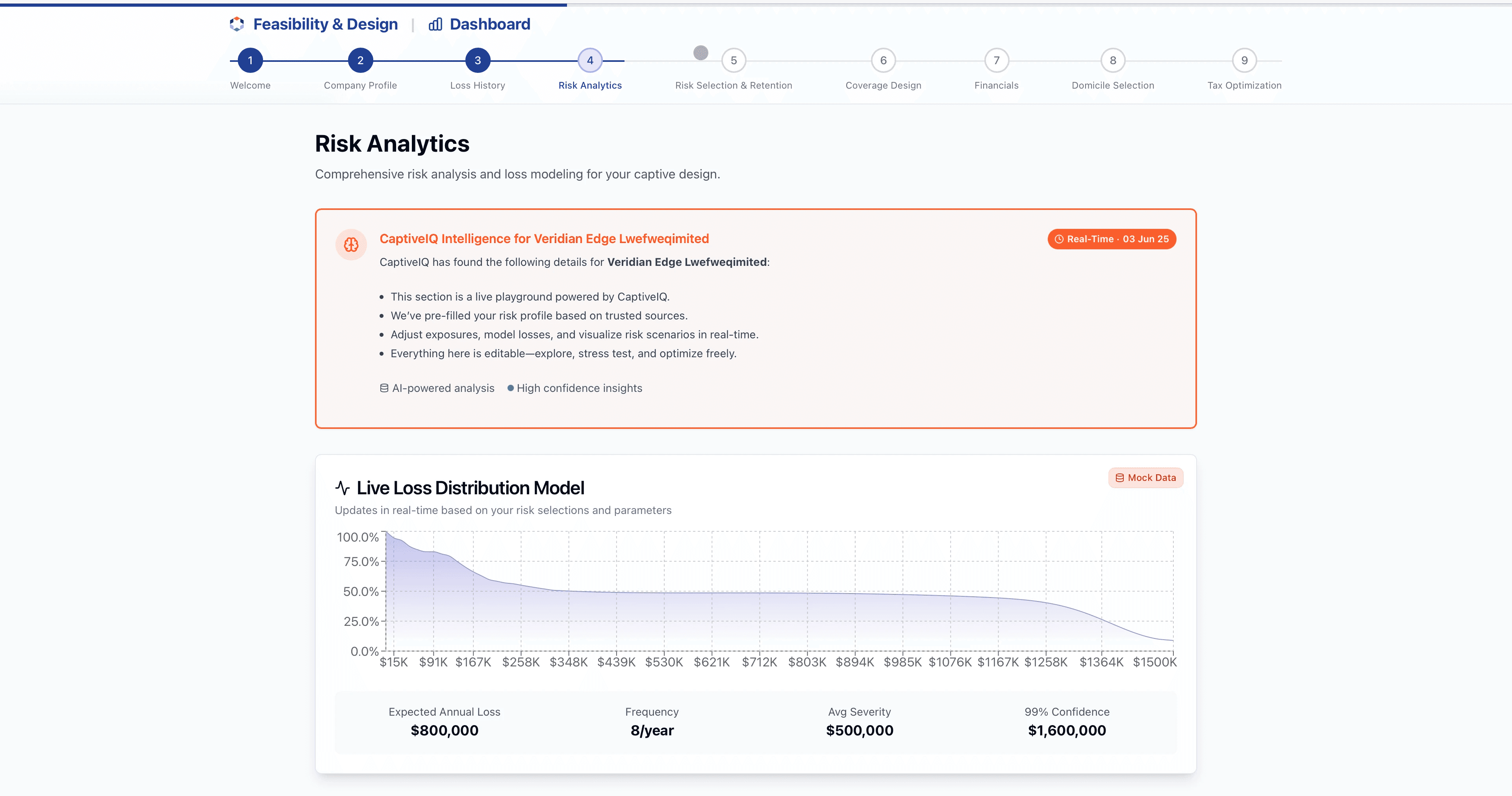Click the 'Coverage Design' step label

click(883, 85)
